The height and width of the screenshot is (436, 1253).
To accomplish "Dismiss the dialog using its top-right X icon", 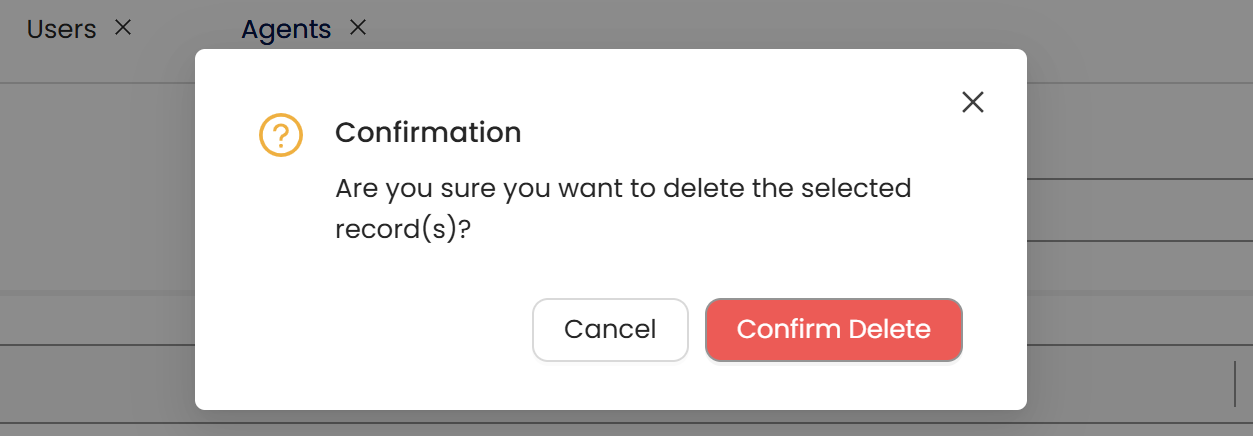I will coord(972,102).
